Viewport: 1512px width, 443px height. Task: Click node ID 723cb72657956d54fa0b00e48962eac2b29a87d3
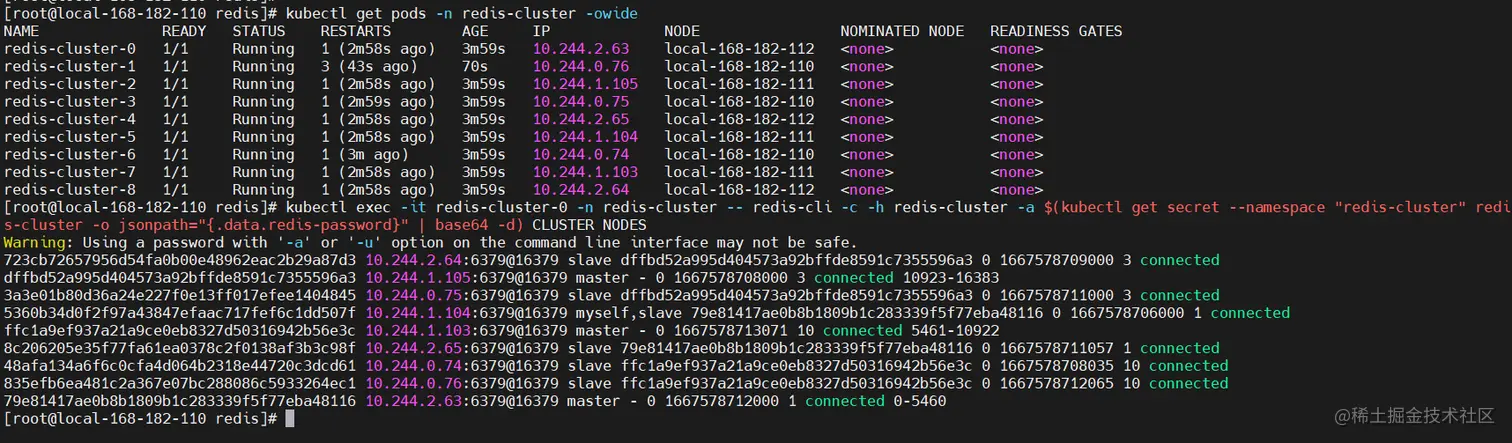click(x=180, y=260)
